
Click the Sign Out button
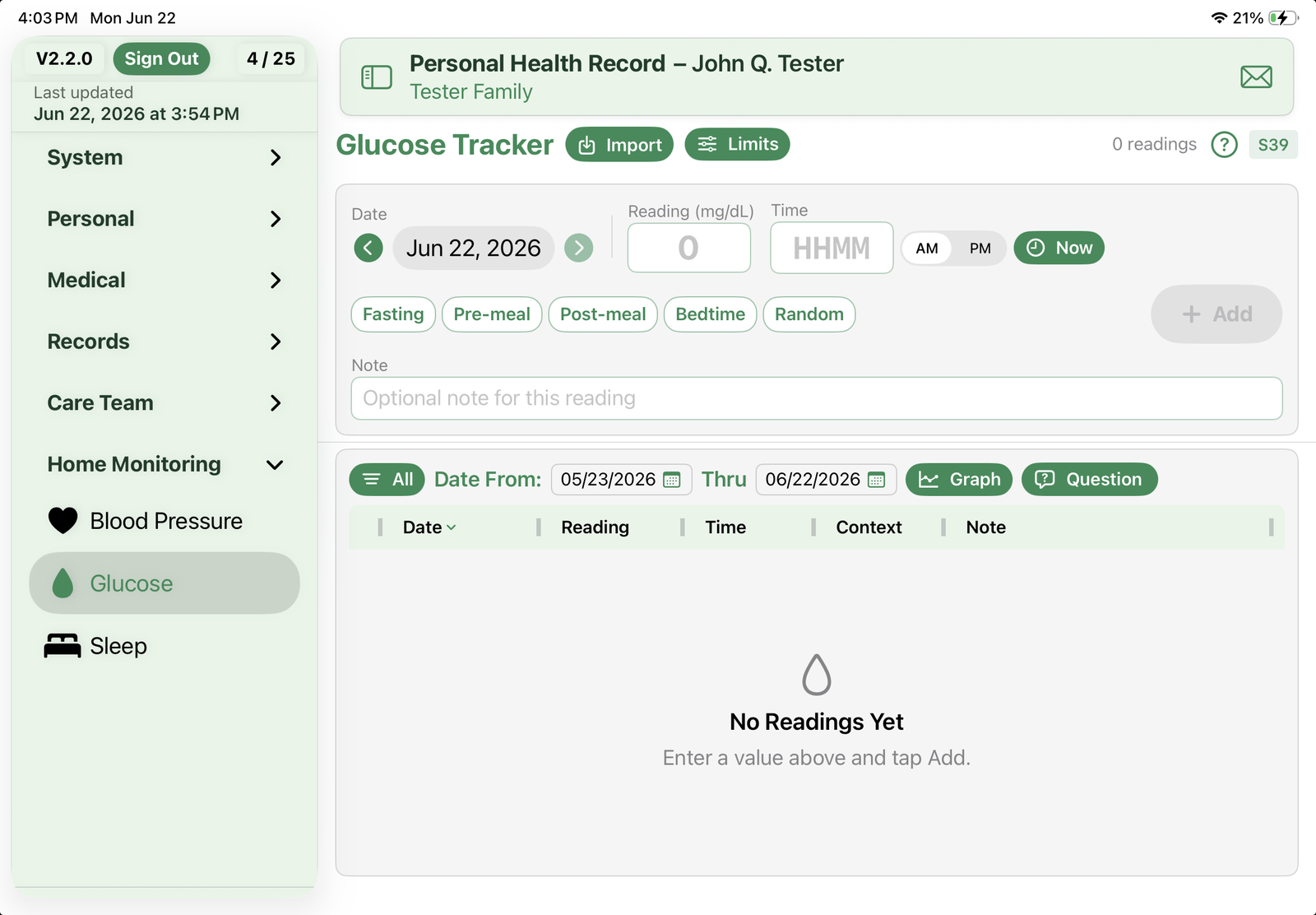[x=161, y=58]
